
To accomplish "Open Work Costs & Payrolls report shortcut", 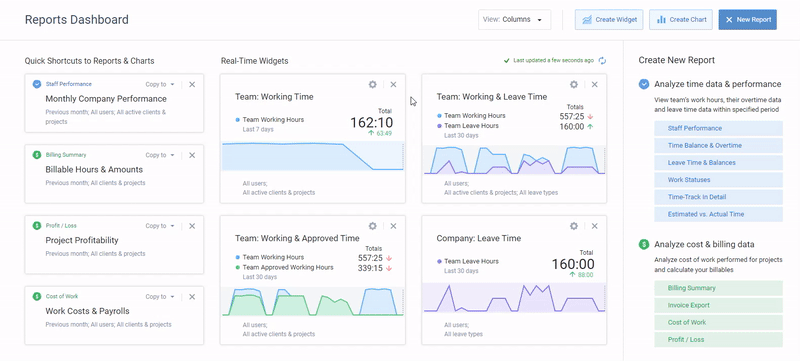I will pyautogui.click(x=87, y=311).
